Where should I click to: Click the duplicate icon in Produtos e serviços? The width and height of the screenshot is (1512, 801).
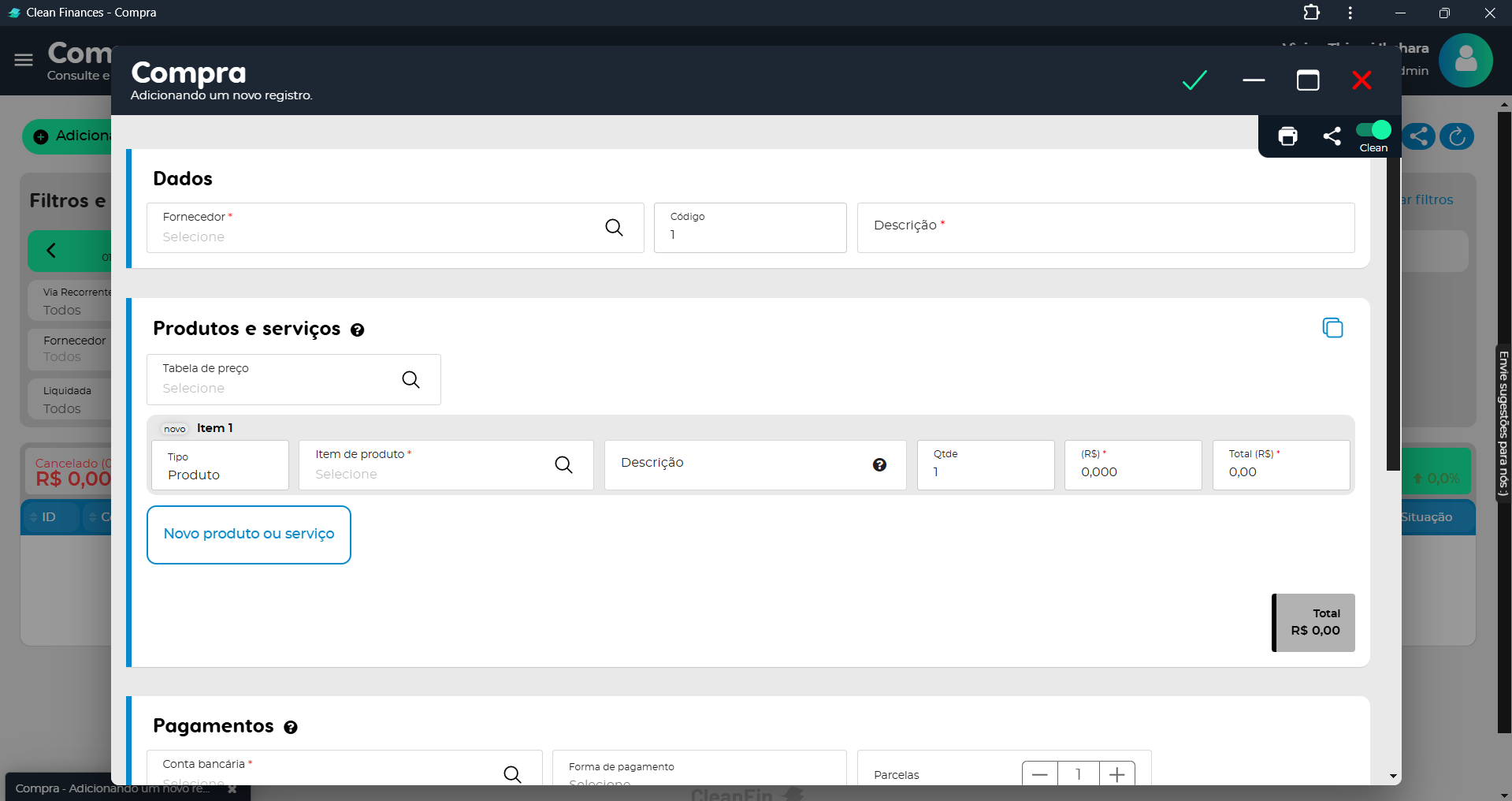point(1332,328)
